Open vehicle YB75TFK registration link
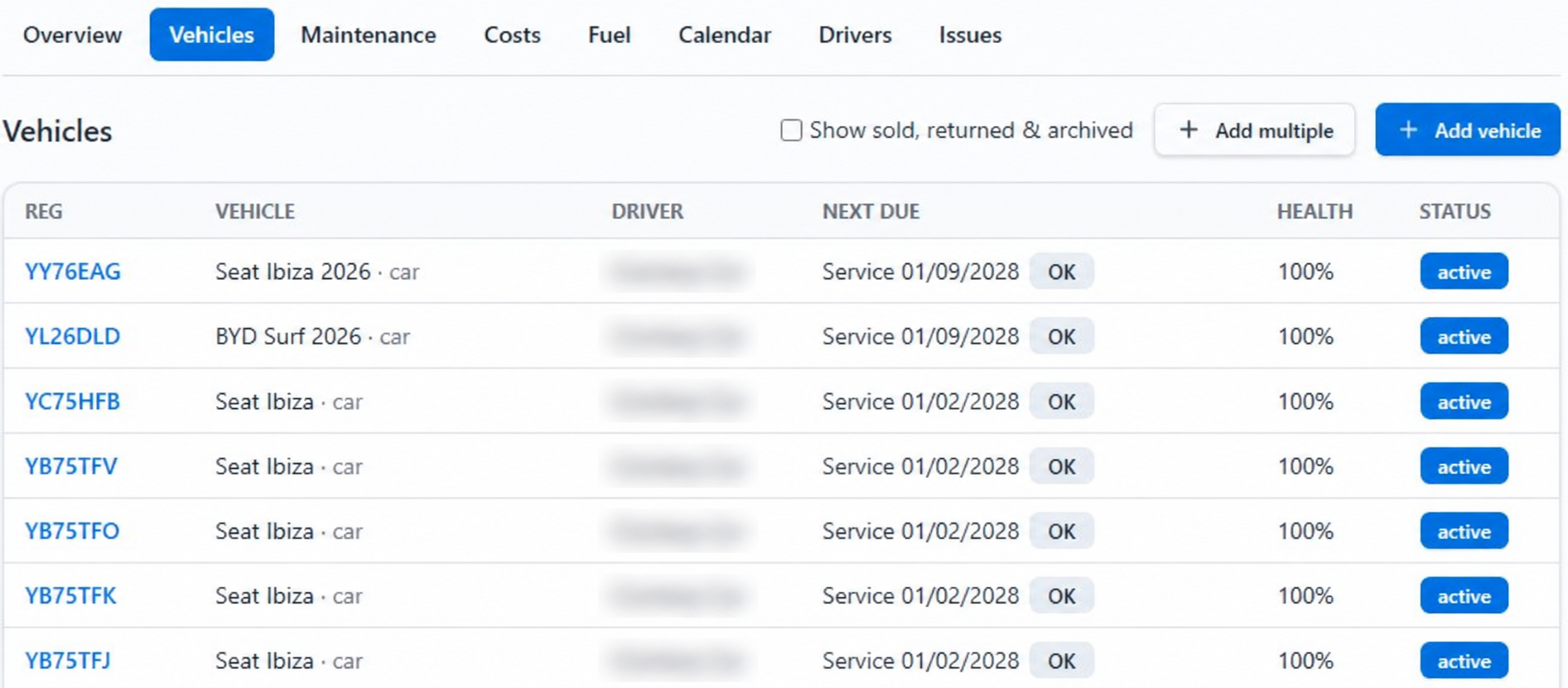Screen dimensions: 1568x688 pyautogui.click(x=70, y=596)
